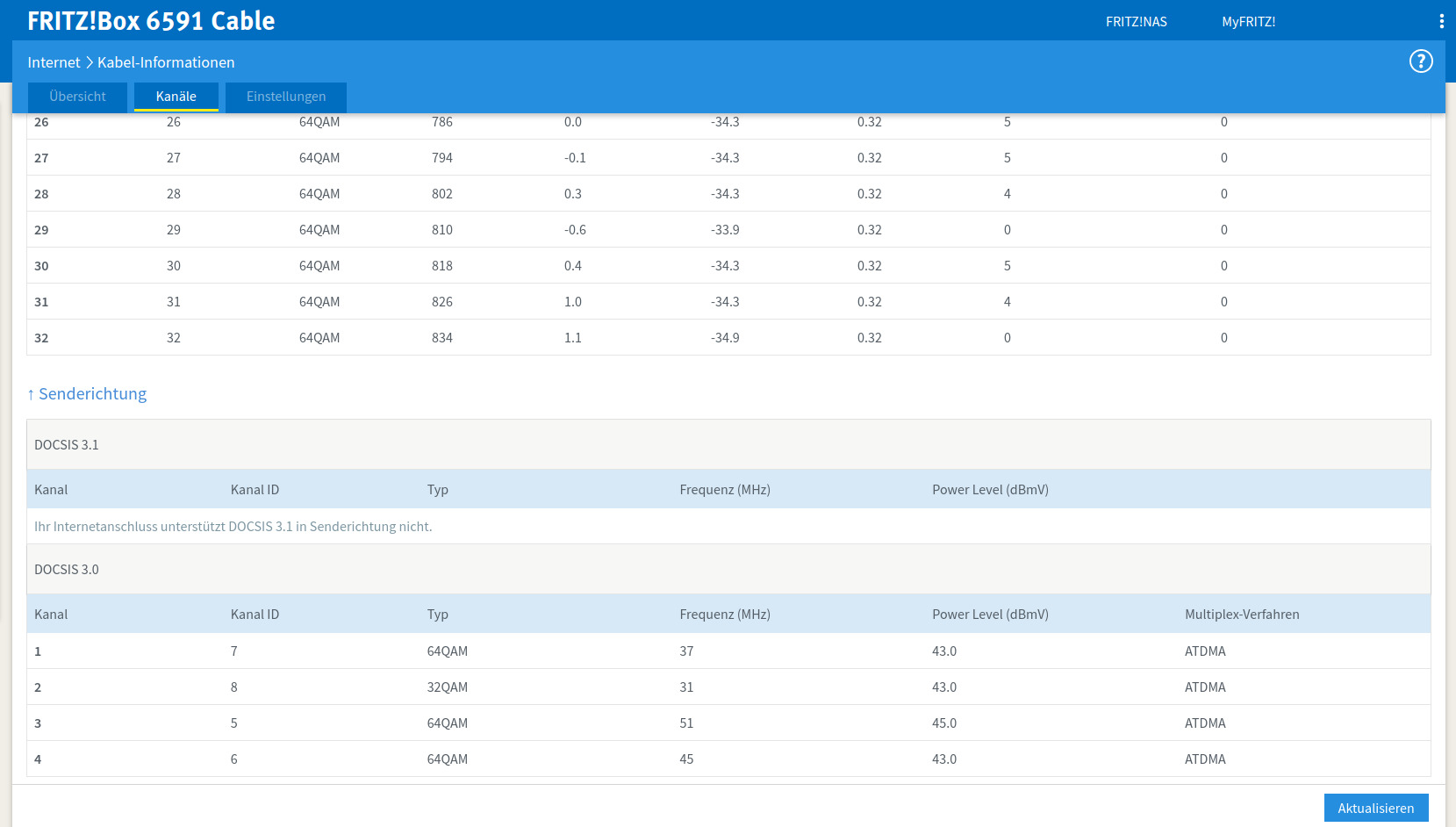Select the Kanäle tab
1456x827 pixels.
coord(176,97)
